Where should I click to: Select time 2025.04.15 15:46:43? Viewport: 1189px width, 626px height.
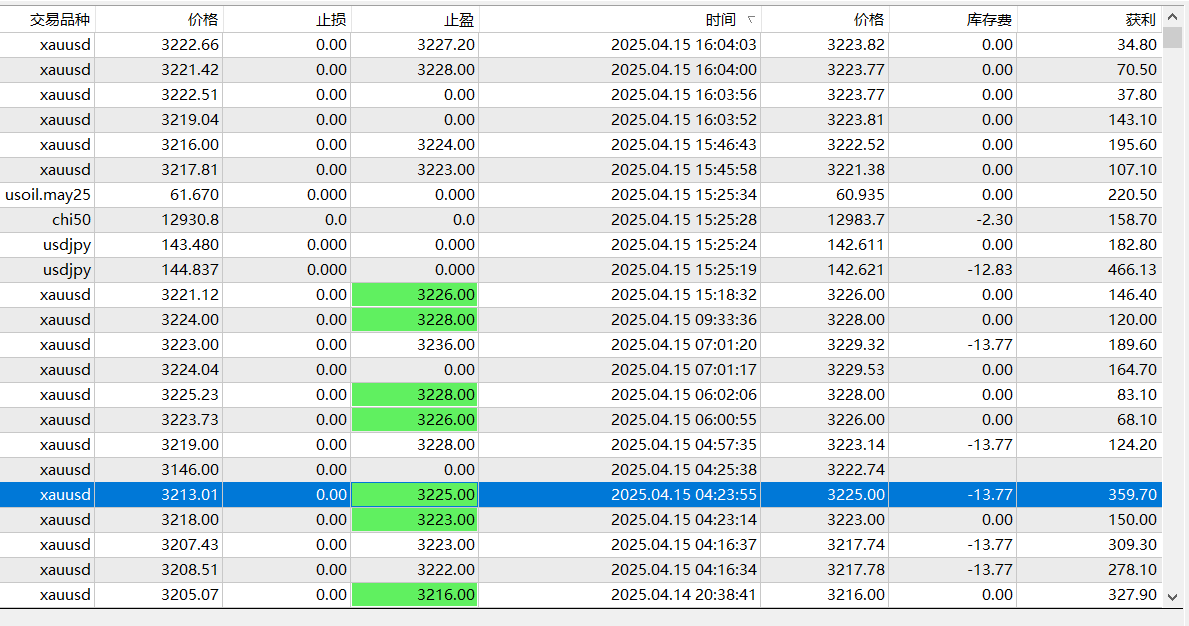point(683,145)
